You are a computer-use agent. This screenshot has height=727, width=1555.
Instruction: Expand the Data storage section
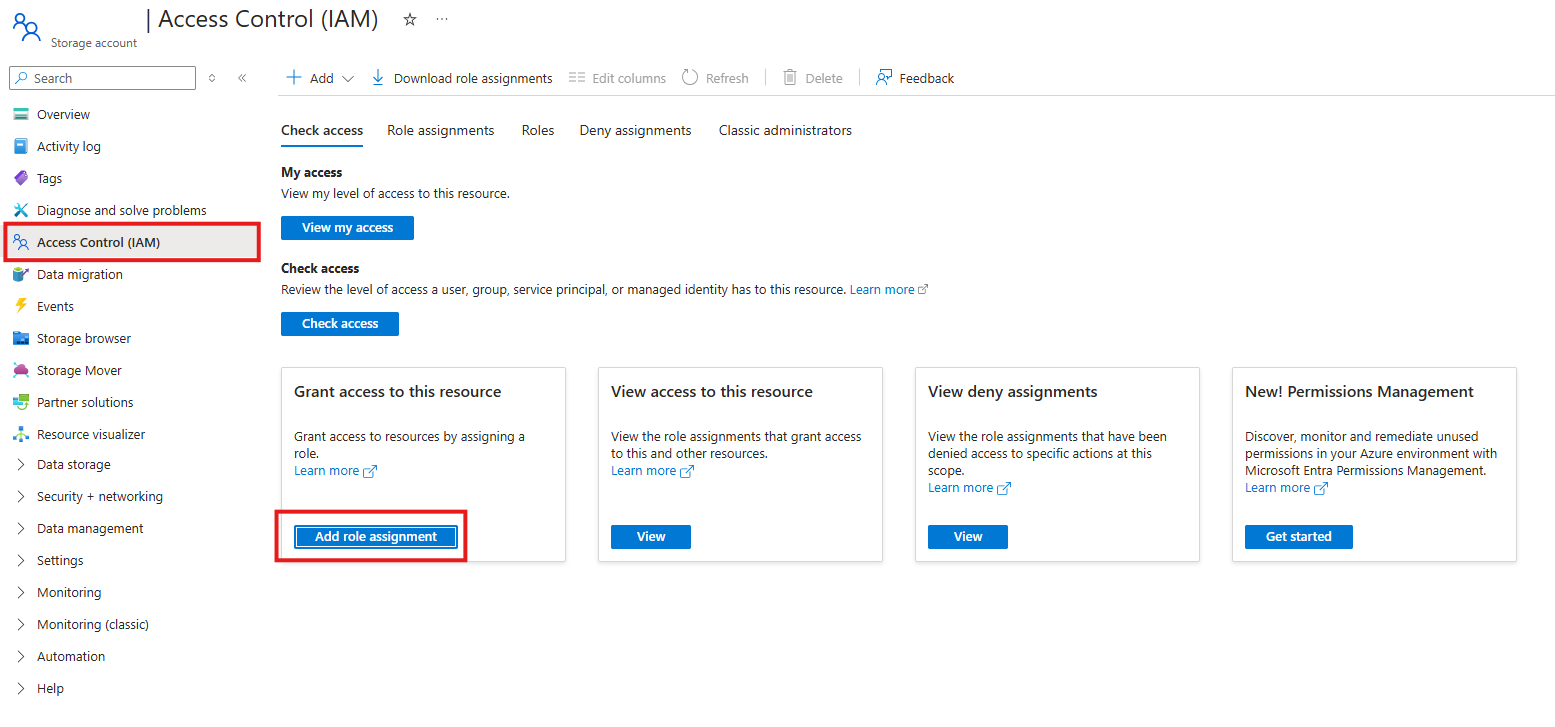tap(21, 464)
